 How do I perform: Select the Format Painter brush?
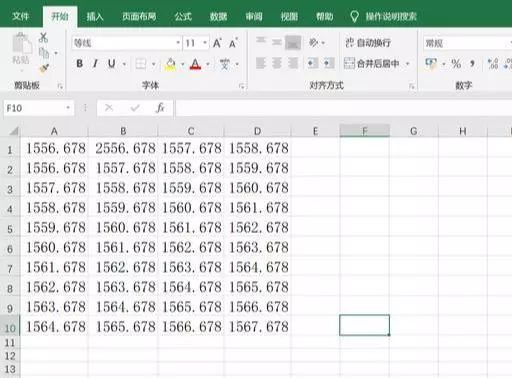click(44, 68)
